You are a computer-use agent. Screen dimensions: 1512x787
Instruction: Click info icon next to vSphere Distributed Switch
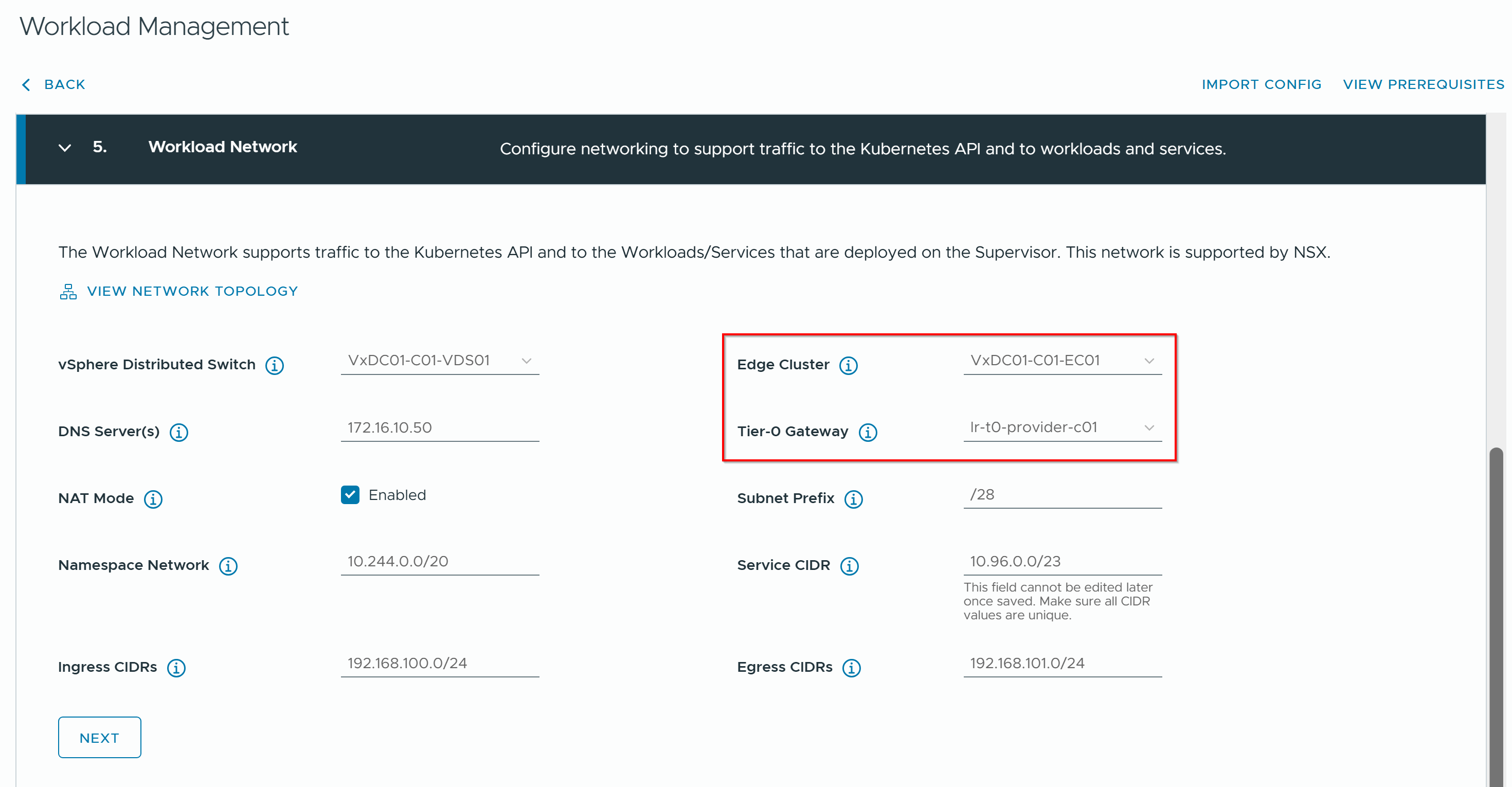coord(274,365)
